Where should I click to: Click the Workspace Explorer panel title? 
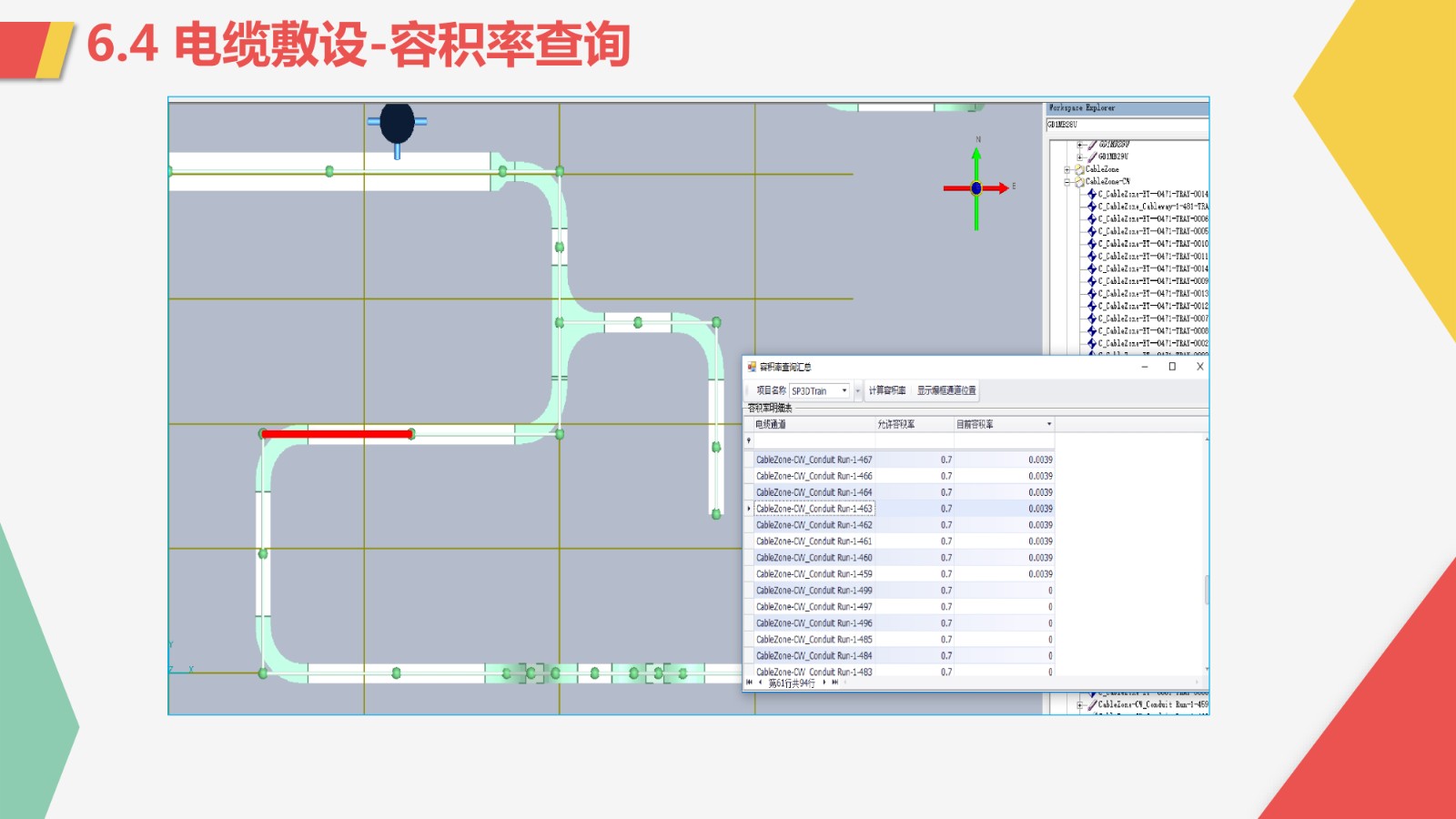(1082, 108)
